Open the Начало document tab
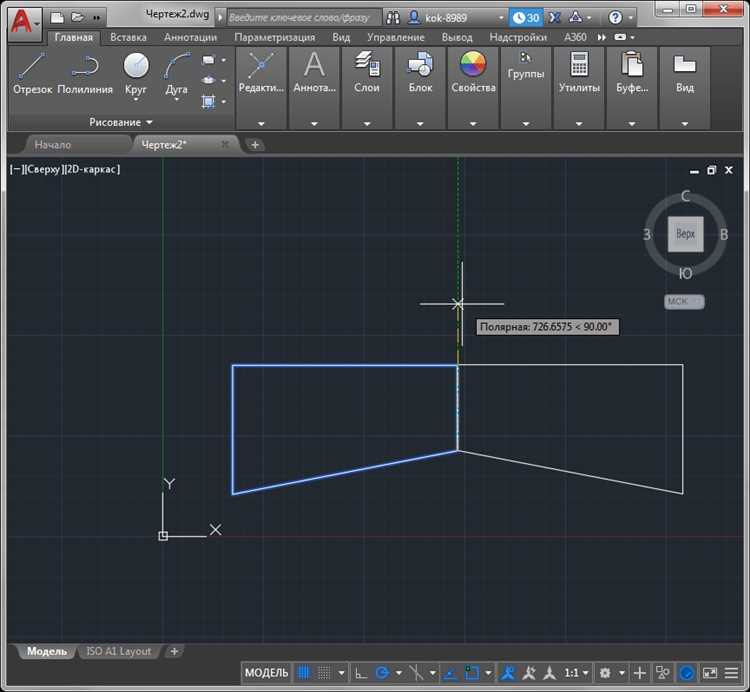This screenshot has width=750, height=692. pos(53,145)
